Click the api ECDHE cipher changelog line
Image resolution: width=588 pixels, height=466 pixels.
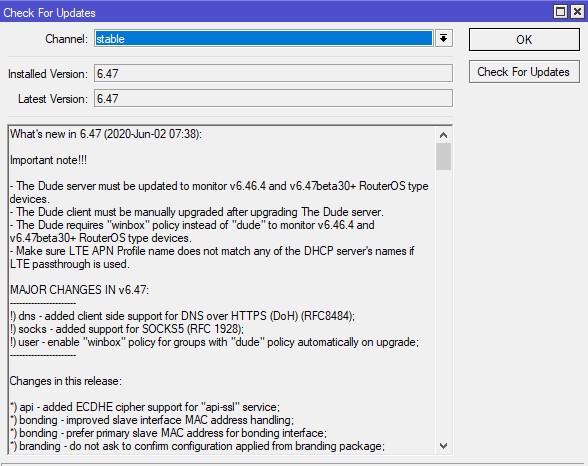pos(145,407)
